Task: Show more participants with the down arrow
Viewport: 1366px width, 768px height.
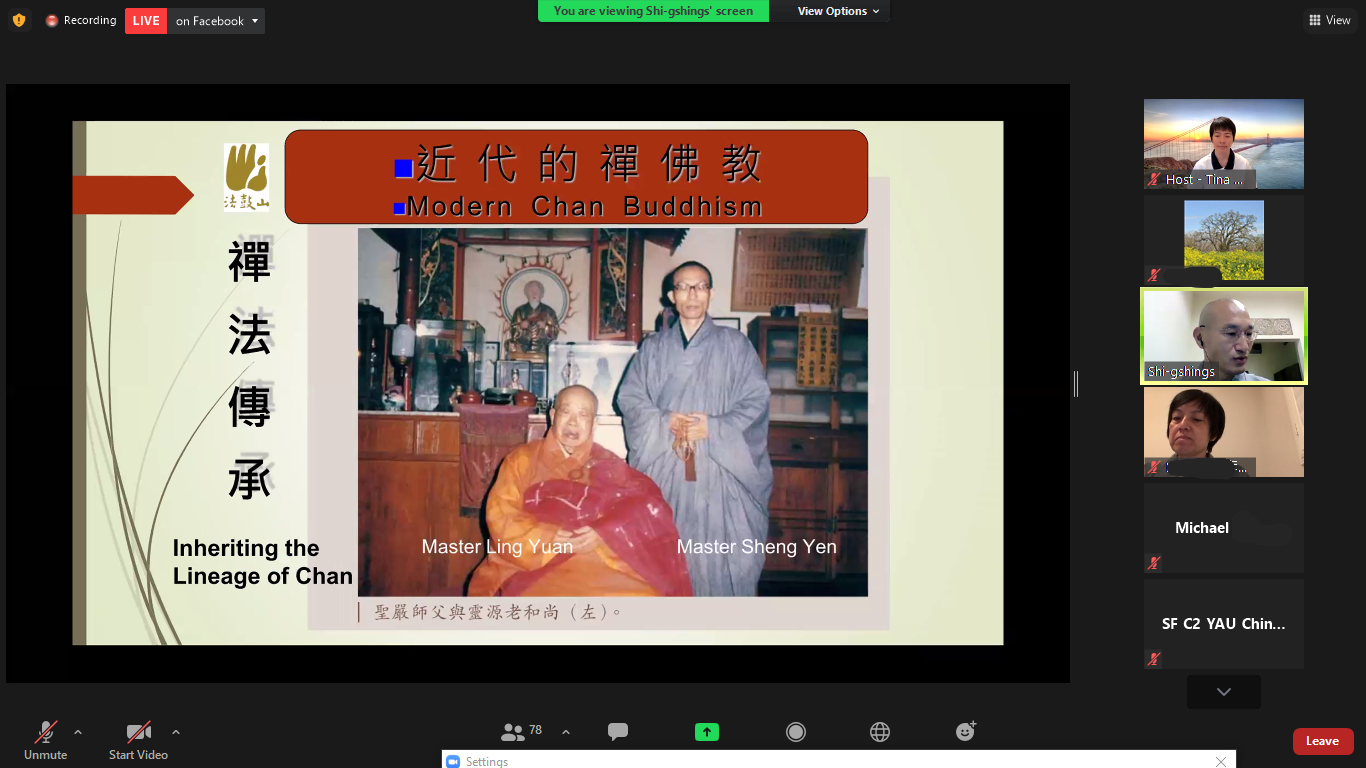Action: (x=1224, y=692)
